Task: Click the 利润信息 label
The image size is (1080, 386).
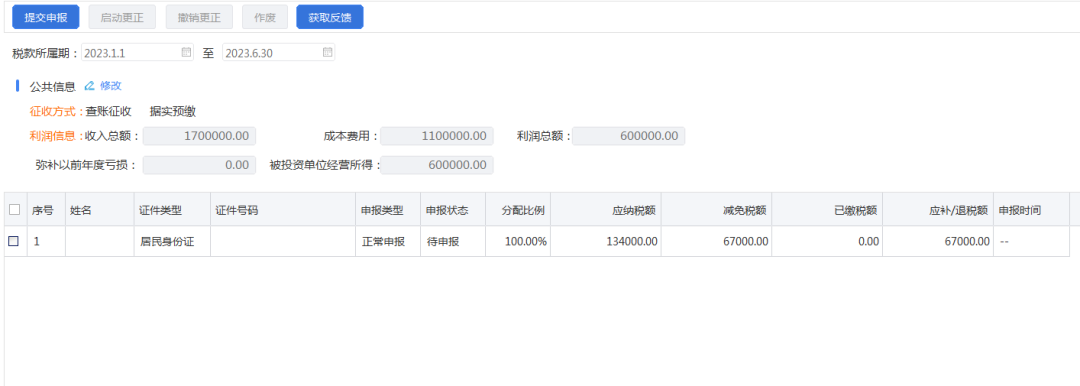Action: 56,136
